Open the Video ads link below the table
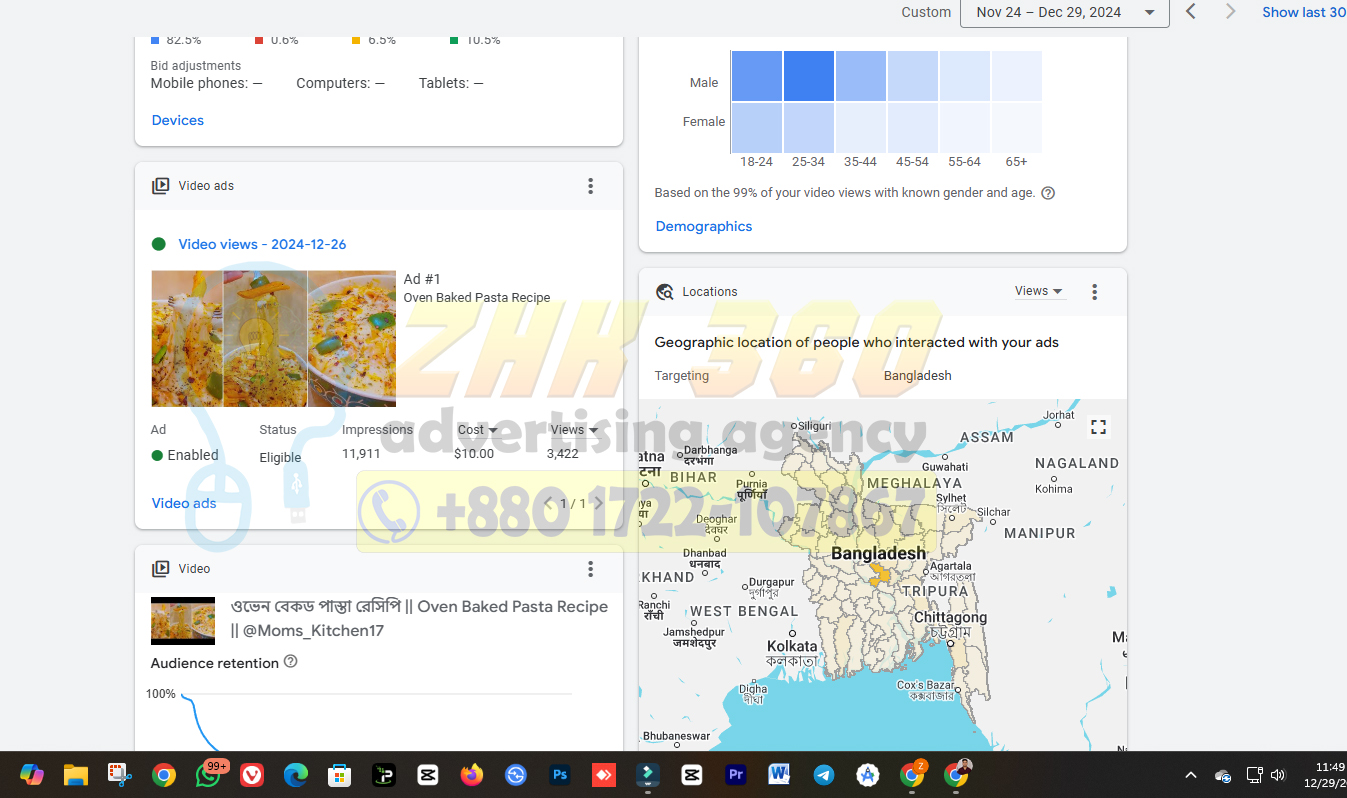Image resolution: width=1347 pixels, height=798 pixels. [x=184, y=503]
